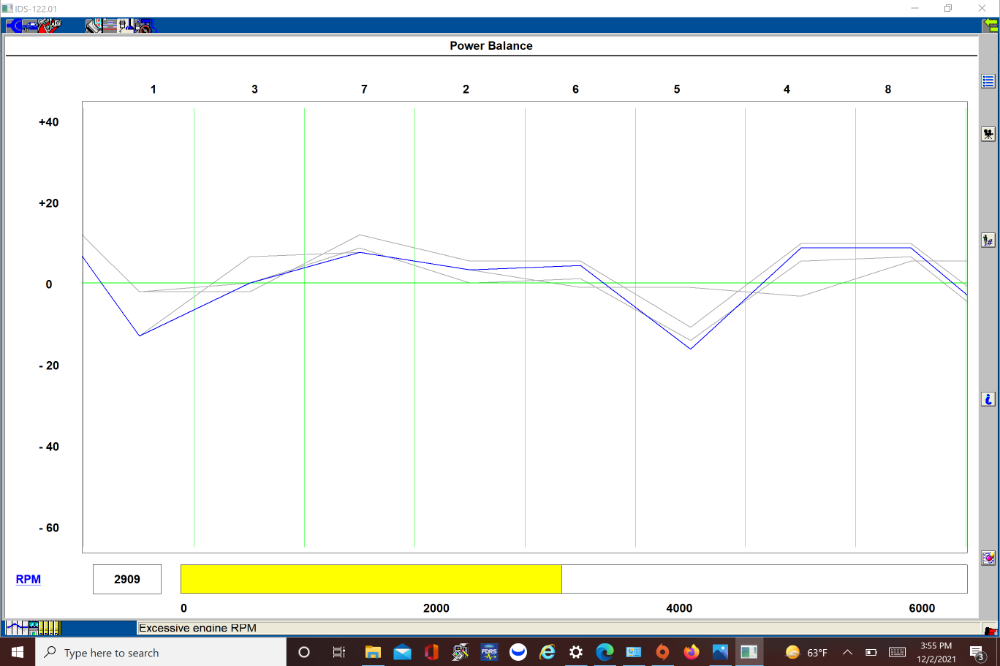Open Windows Start menu
The image size is (1000, 666).
click(17, 652)
